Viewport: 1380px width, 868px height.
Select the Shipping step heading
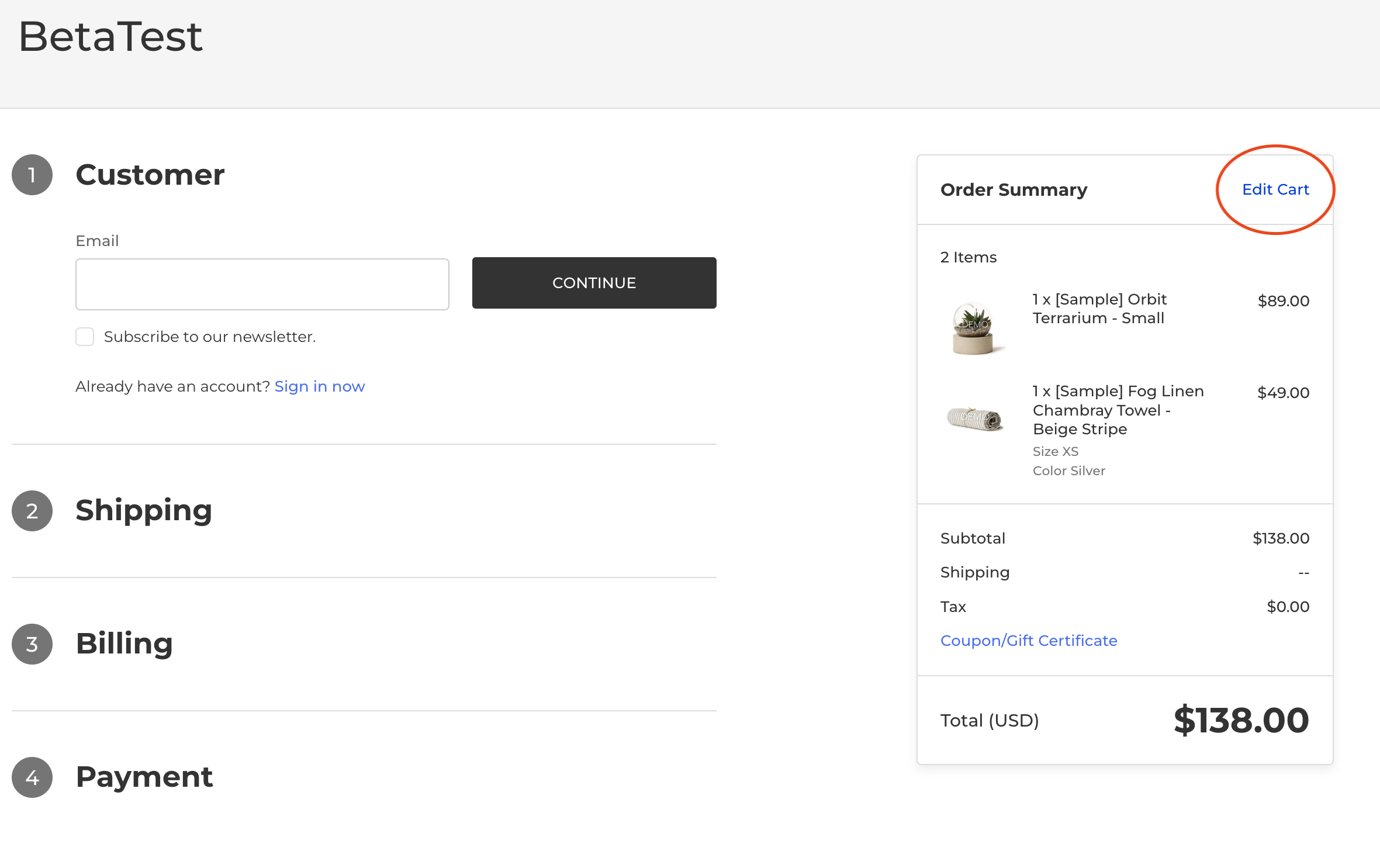[144, 510]
